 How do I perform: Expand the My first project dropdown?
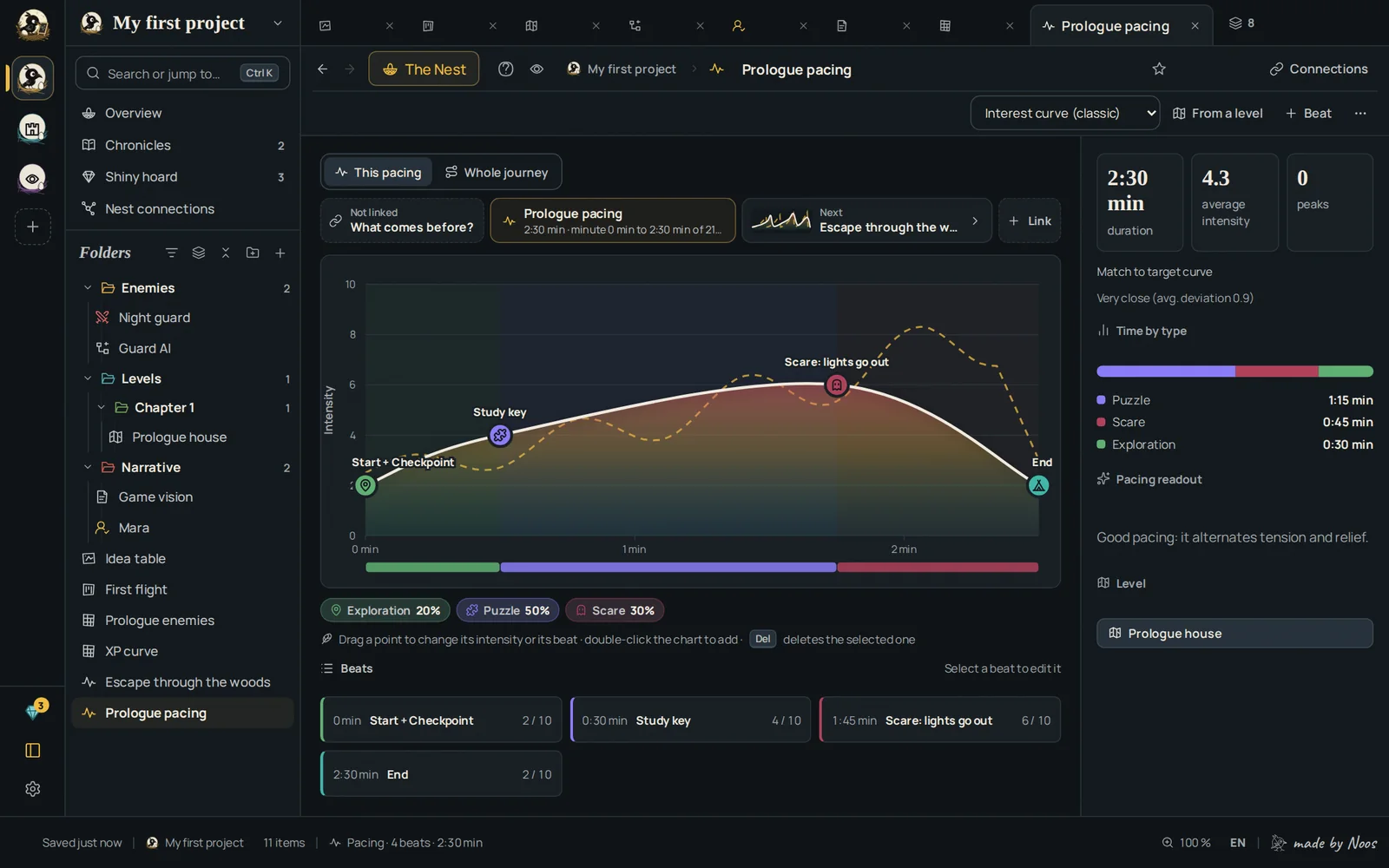pyautogui.click(x=278, y=23)
